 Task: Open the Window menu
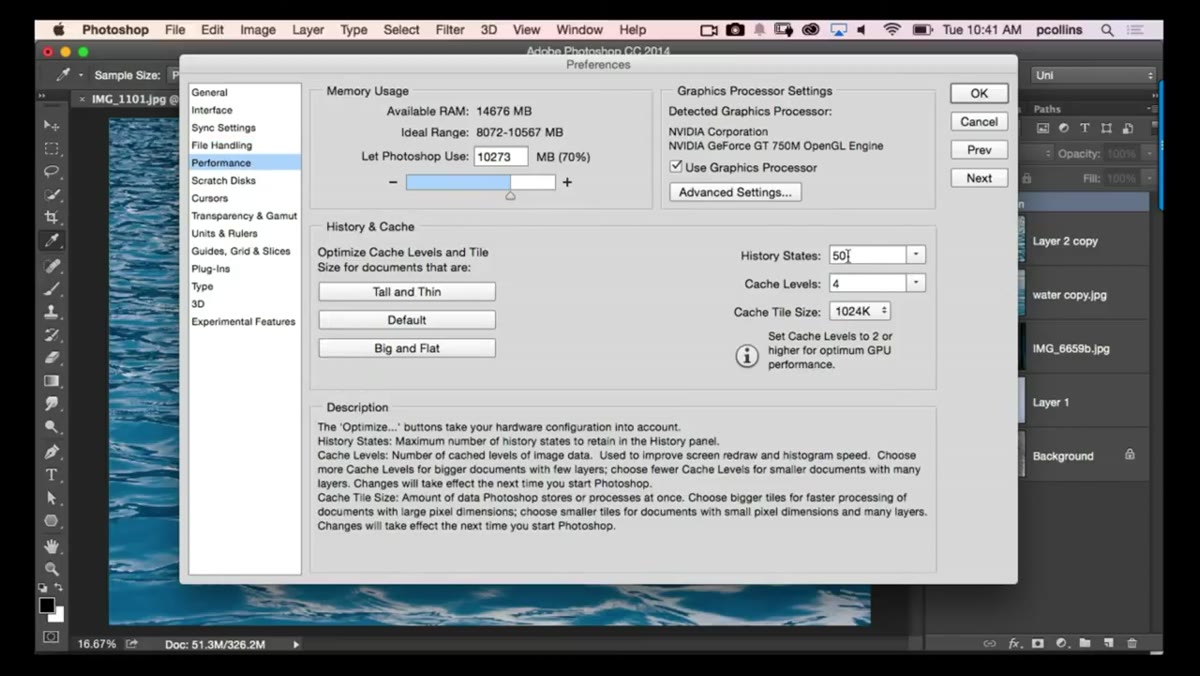pyautogui.click(x=579, y=30)
